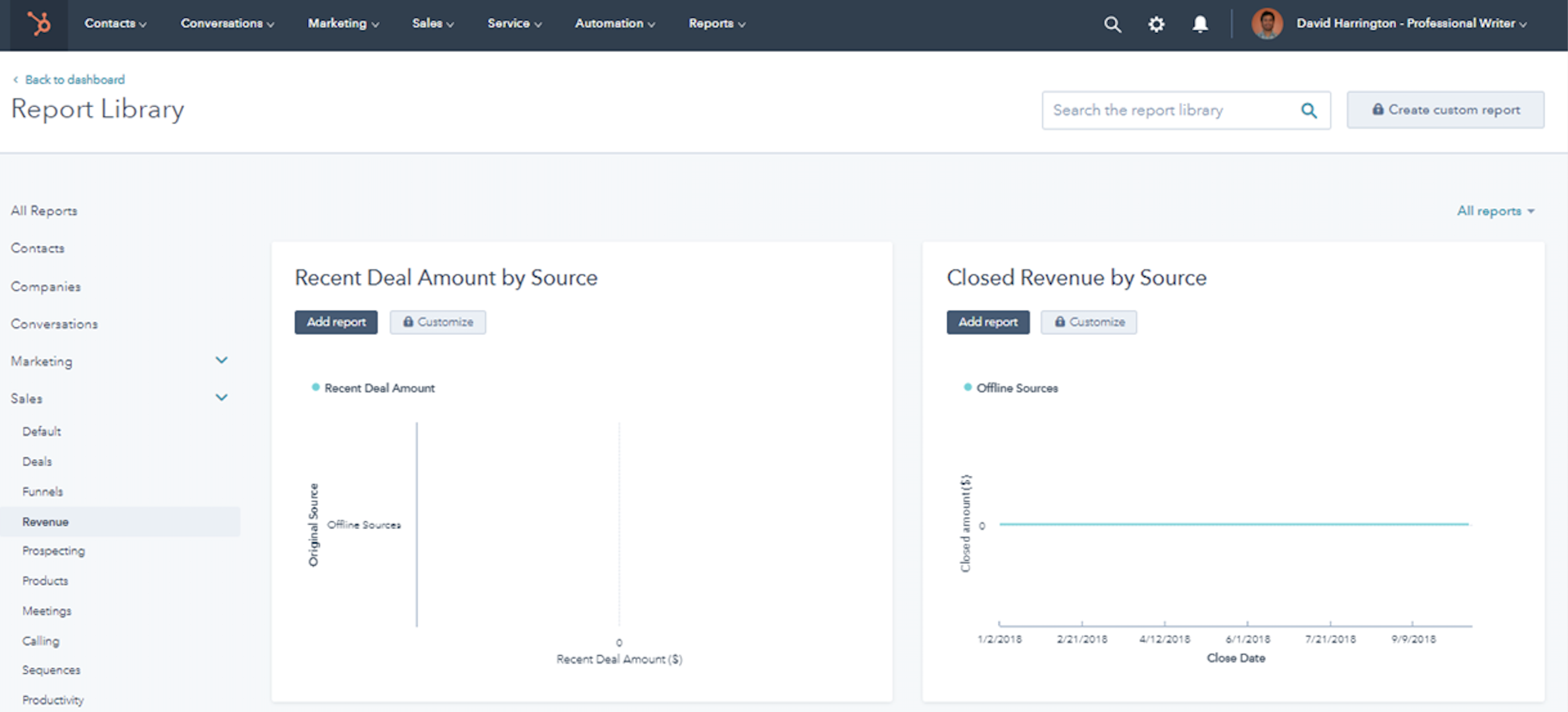
Task: Go back to dashboard link
Action: coord(74,80)
